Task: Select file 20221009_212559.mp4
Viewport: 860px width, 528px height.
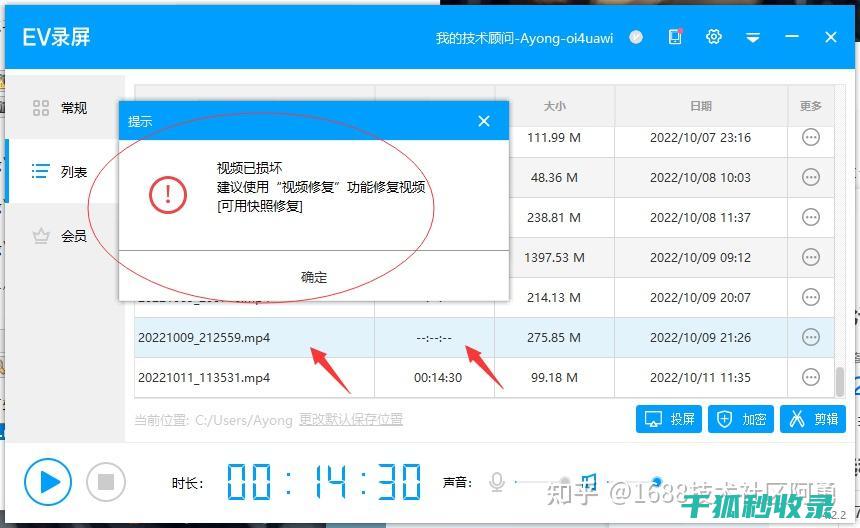Action: point(204,338)
